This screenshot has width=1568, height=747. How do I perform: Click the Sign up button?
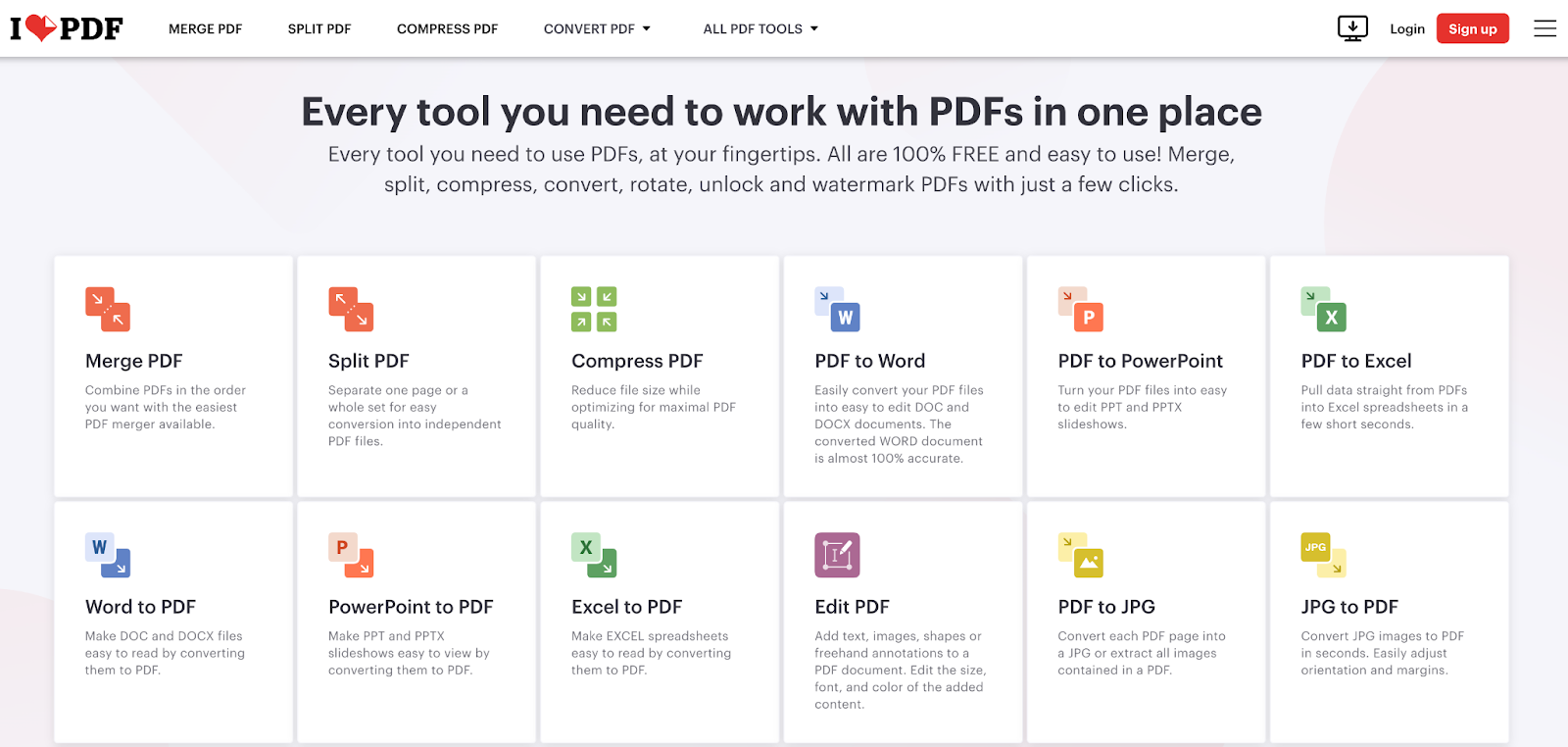tap(1473, 28)
